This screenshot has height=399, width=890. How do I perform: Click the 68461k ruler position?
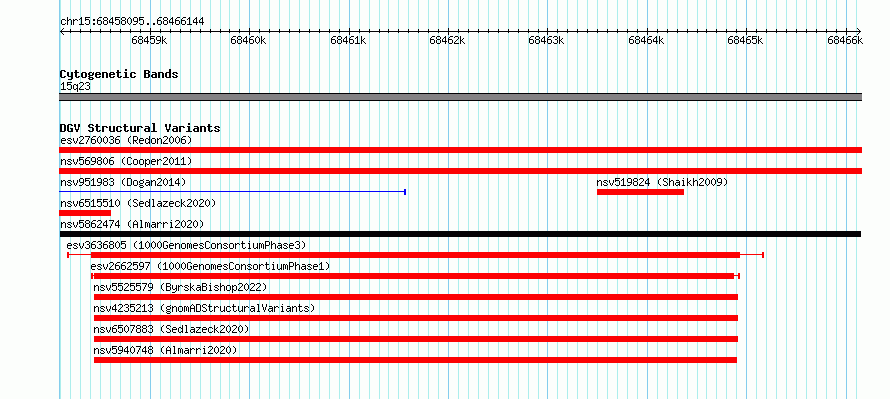[348, 40]
